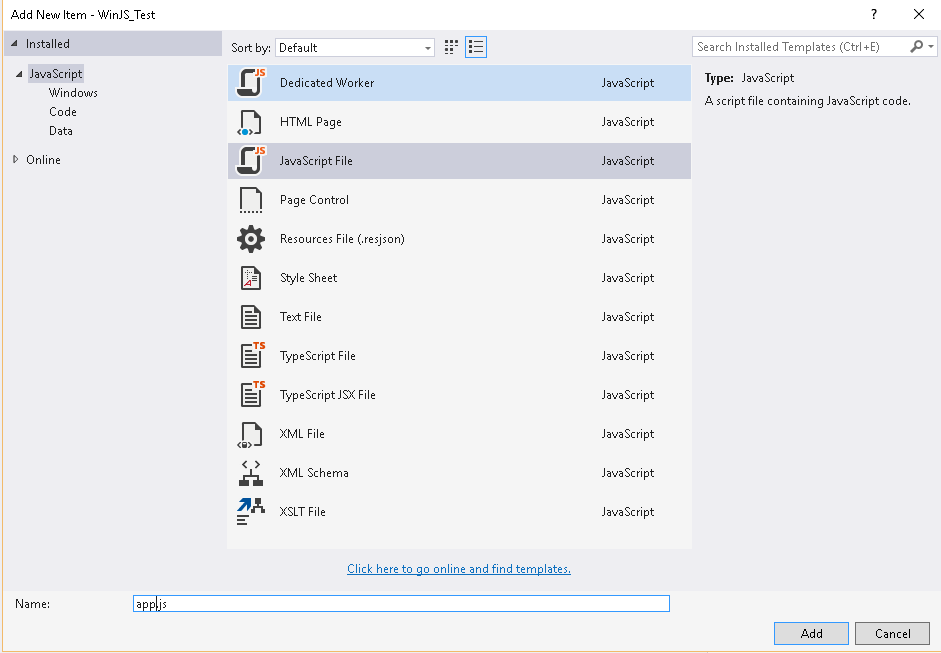Switch to medium icons list view
The width and height of the screenshot is (941, 653).
pos(476,47)
